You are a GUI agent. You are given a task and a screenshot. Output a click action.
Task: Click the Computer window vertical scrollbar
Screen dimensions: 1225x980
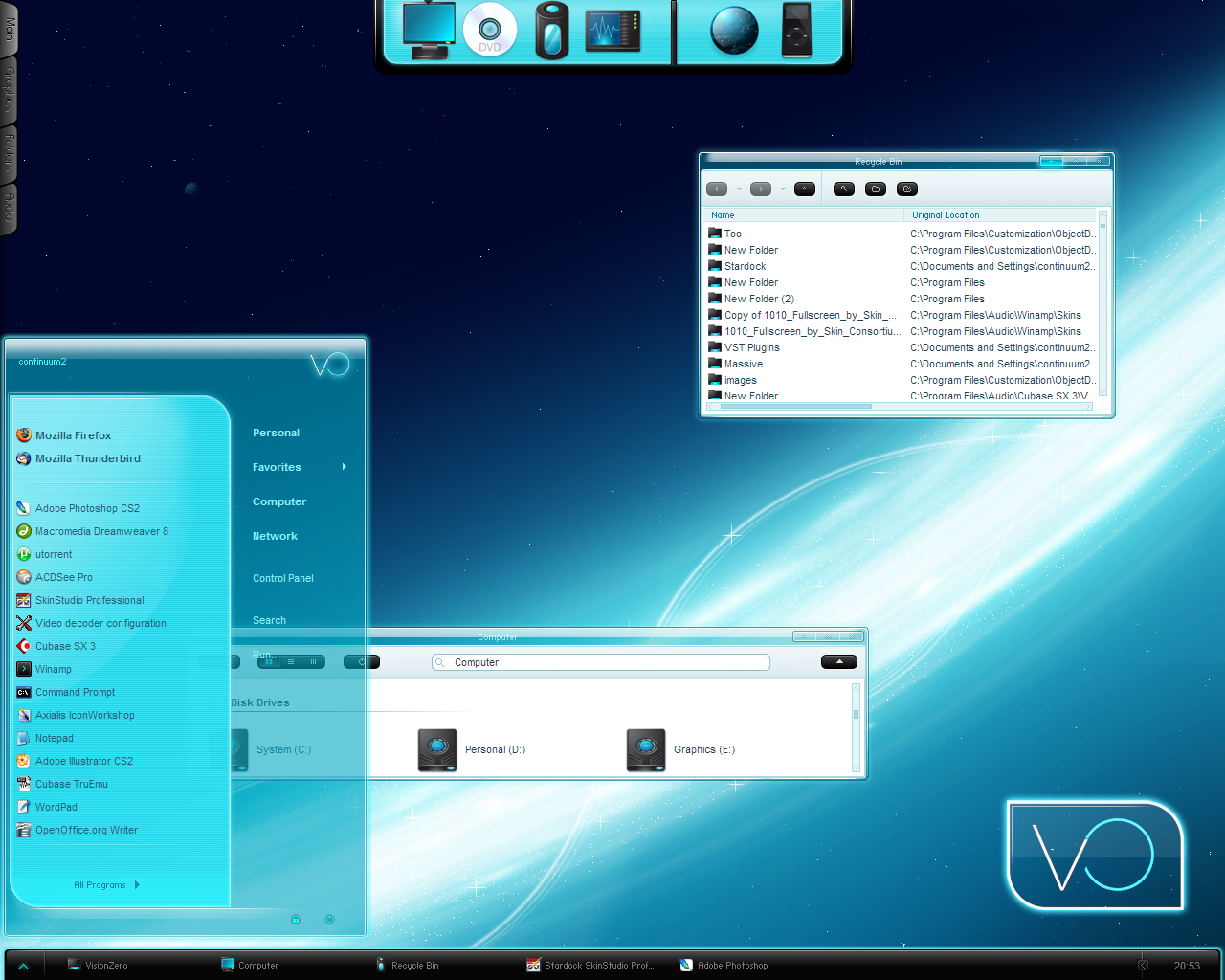point(856,727)
